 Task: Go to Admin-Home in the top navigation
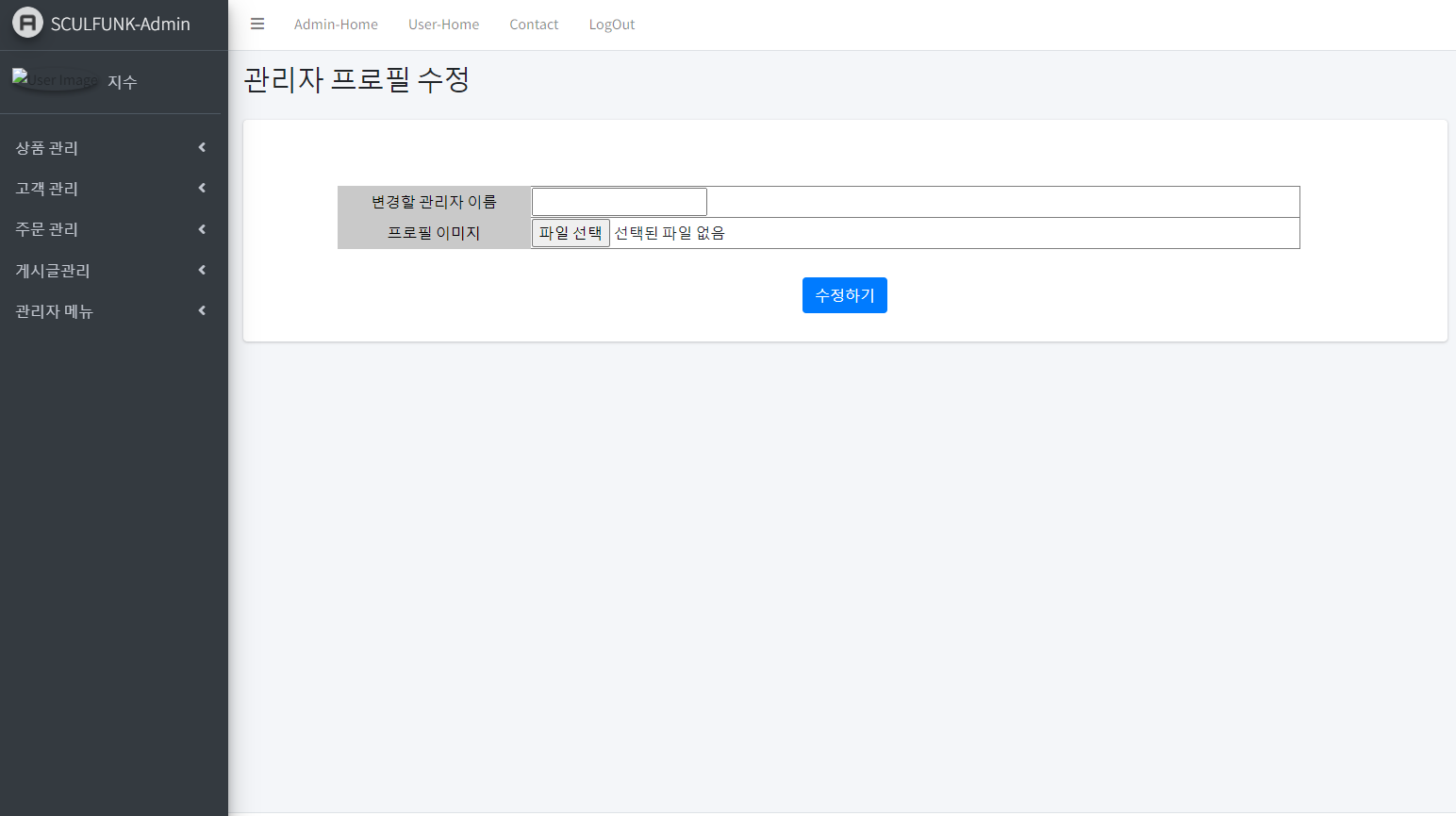336,25
